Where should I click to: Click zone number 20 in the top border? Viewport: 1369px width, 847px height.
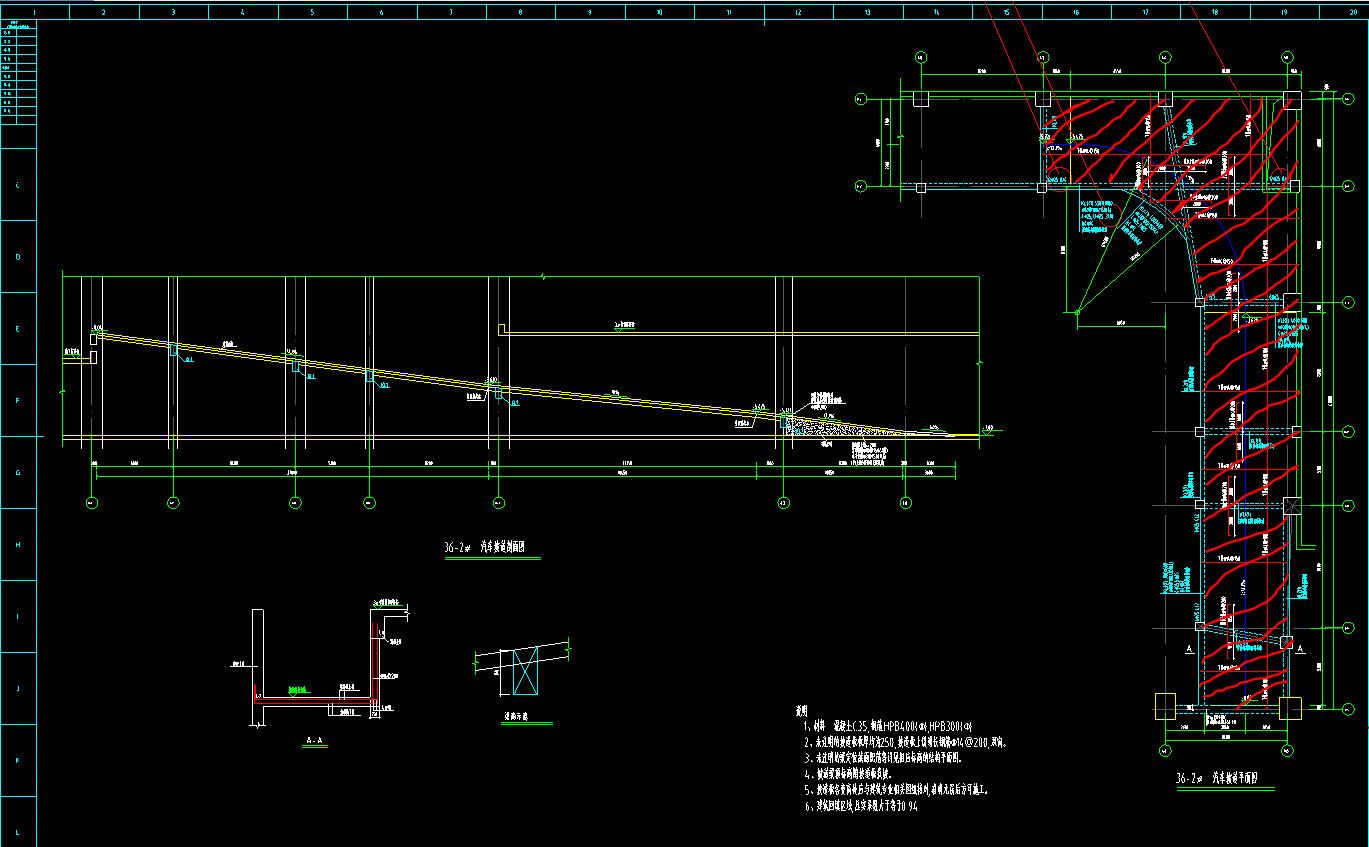click(1353, 14)
